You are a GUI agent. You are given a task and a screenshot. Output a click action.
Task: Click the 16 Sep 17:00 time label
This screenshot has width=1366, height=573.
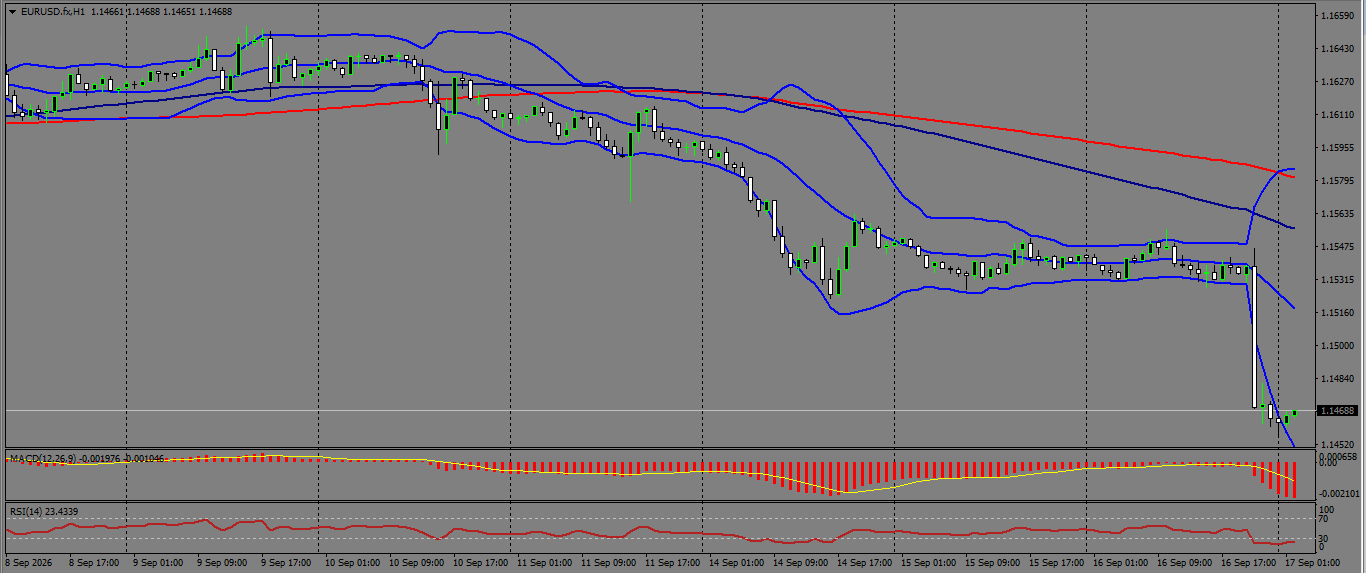click(1248, 563)
